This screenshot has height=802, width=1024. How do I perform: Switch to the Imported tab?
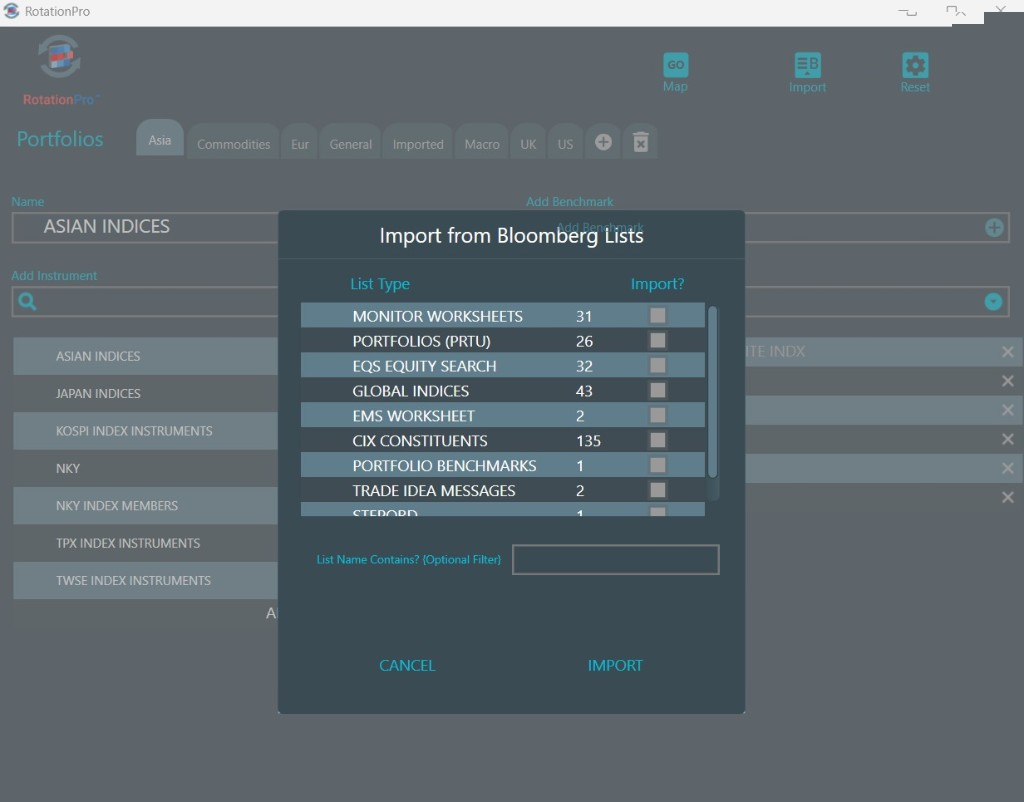tap(418, 143)
